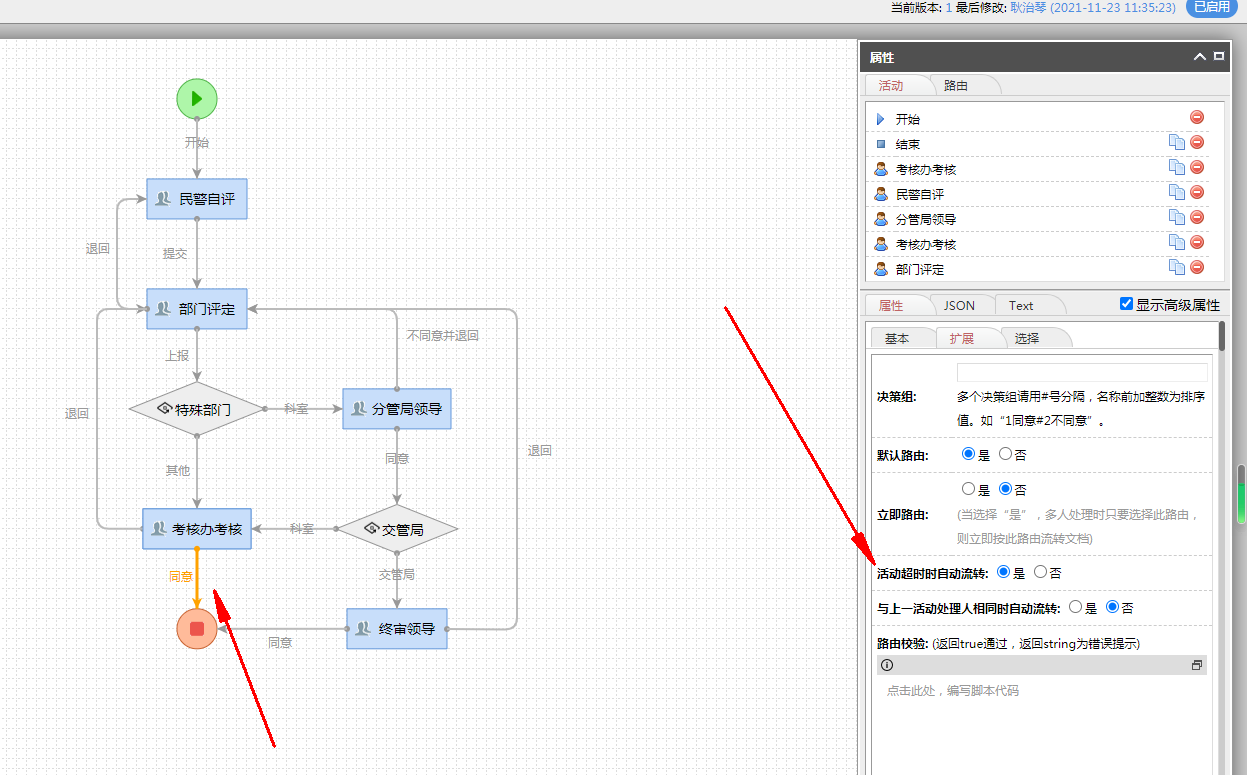Copy the 部门评定 activity
Screen dimensions: 1247x775
1177,267
